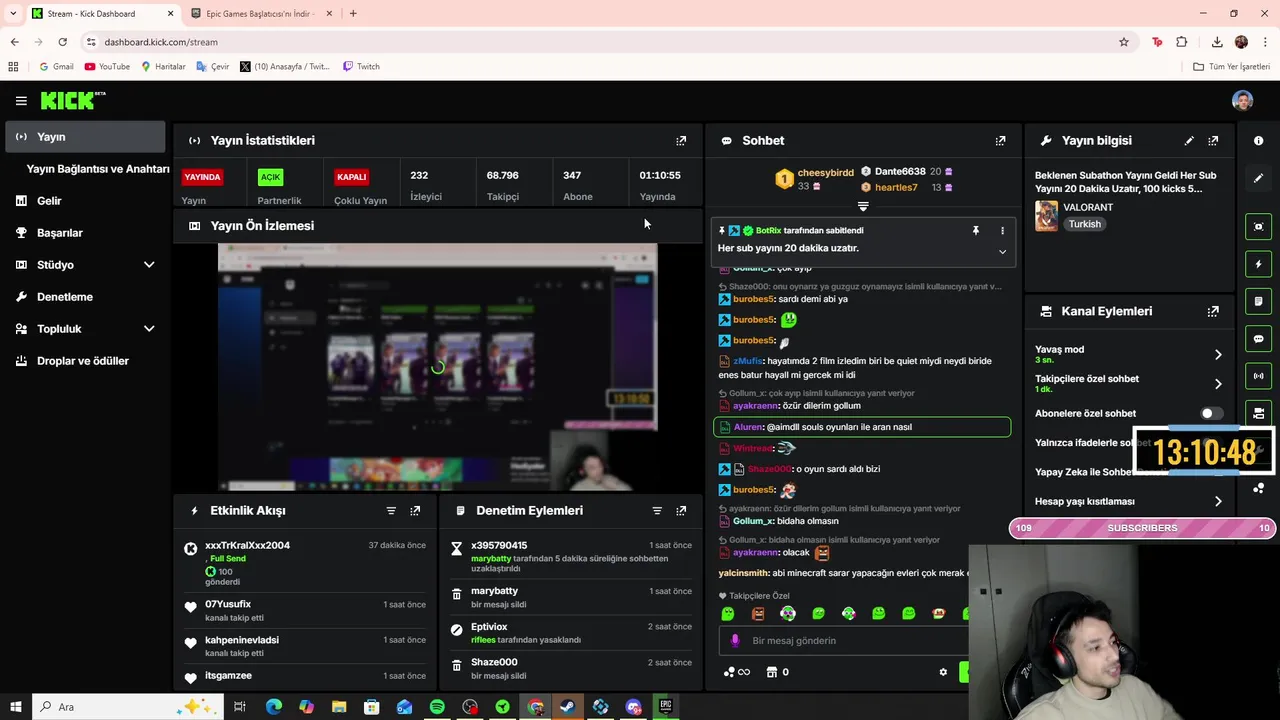Open the Twitch bookmark
The height and width of the screenshot is (720, 1280).
click(x=361, y=67)
